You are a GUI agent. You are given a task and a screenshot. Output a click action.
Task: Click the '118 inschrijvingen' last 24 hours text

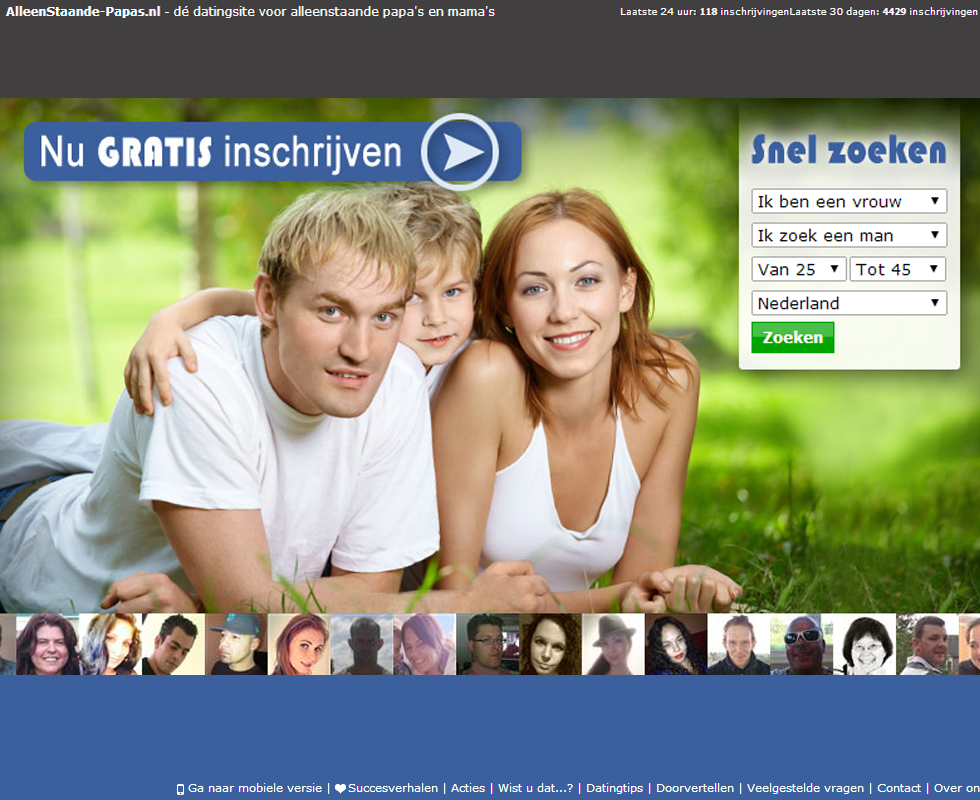744,12
